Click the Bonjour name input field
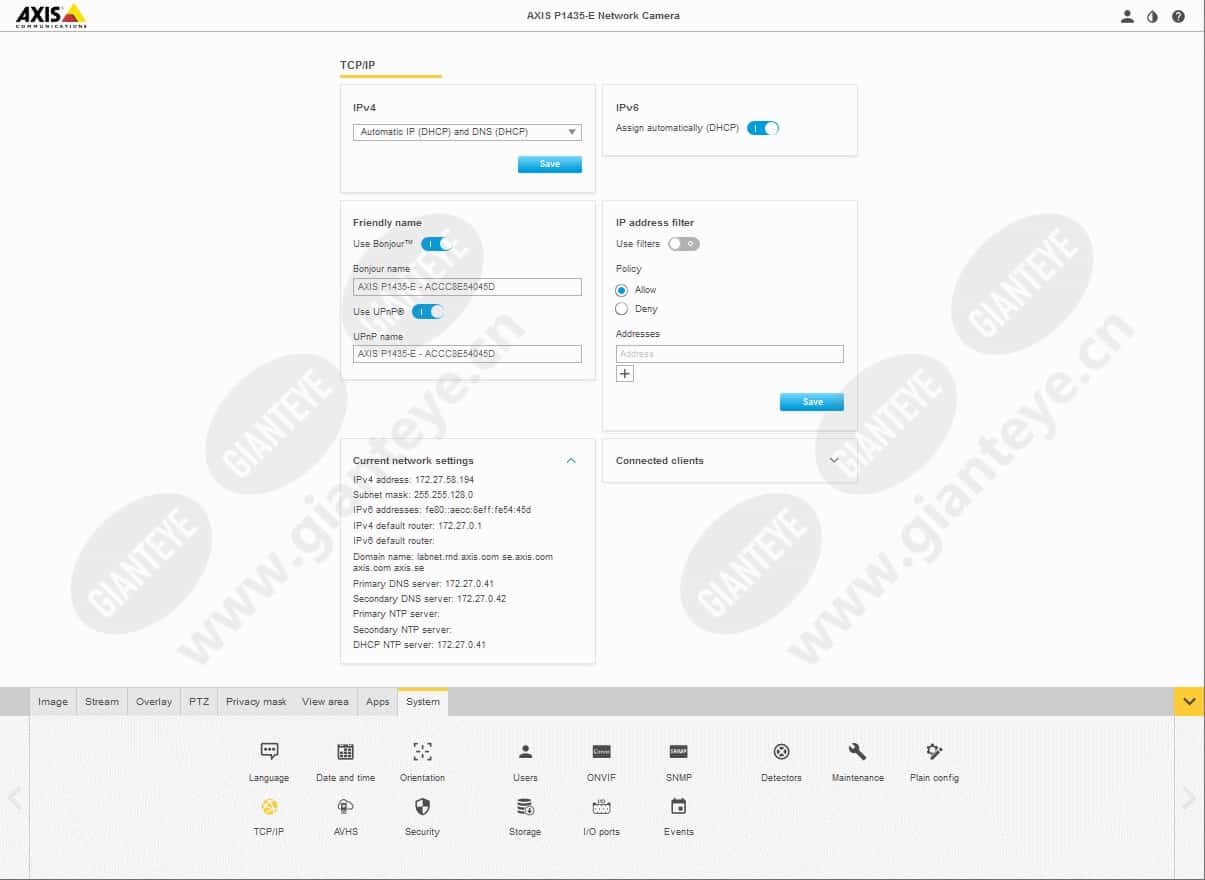Image resolution: width=1205 pixels, height=880 pixels. click(467, 287)
